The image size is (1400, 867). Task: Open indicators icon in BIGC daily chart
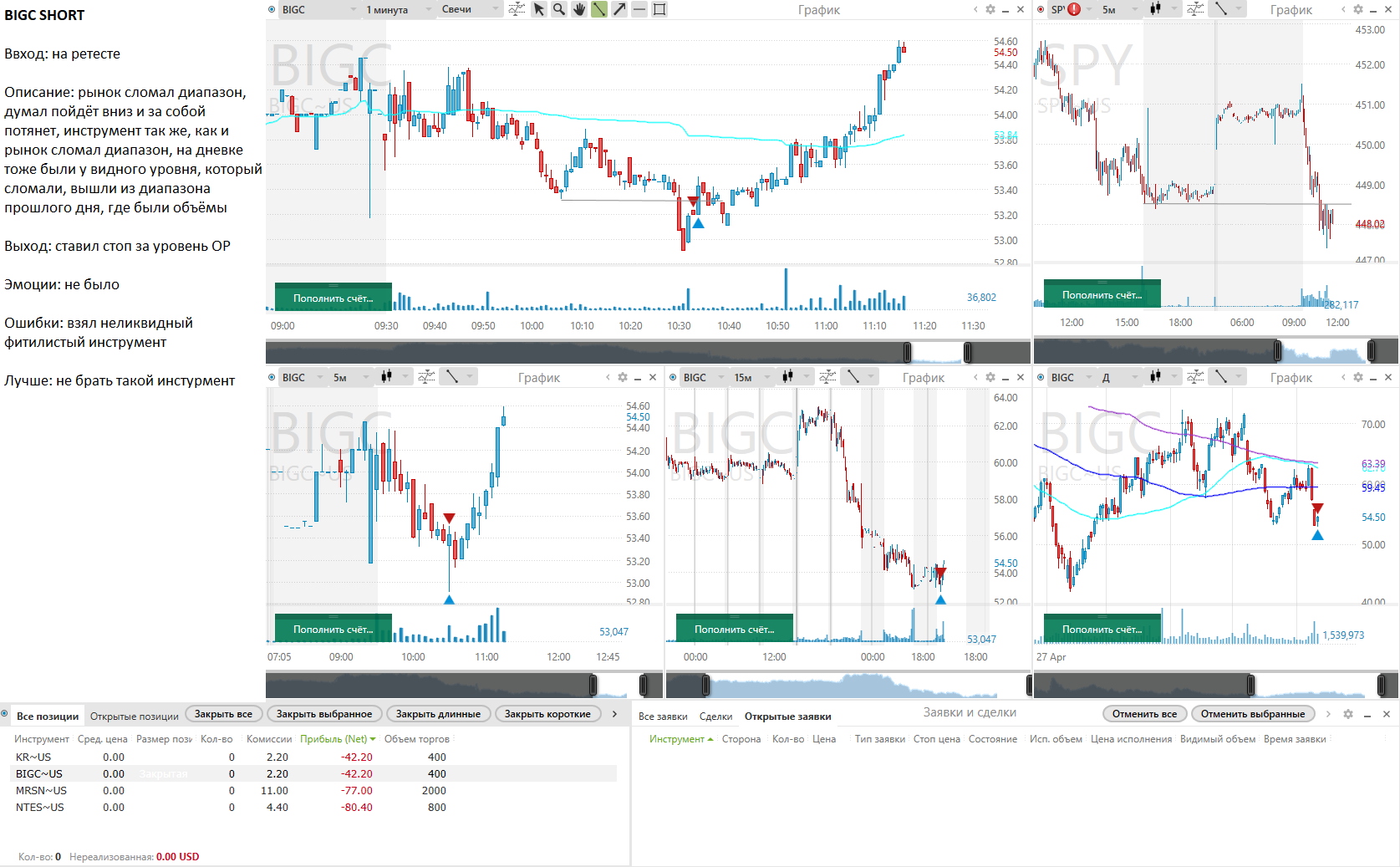[x=1196, y=377]
